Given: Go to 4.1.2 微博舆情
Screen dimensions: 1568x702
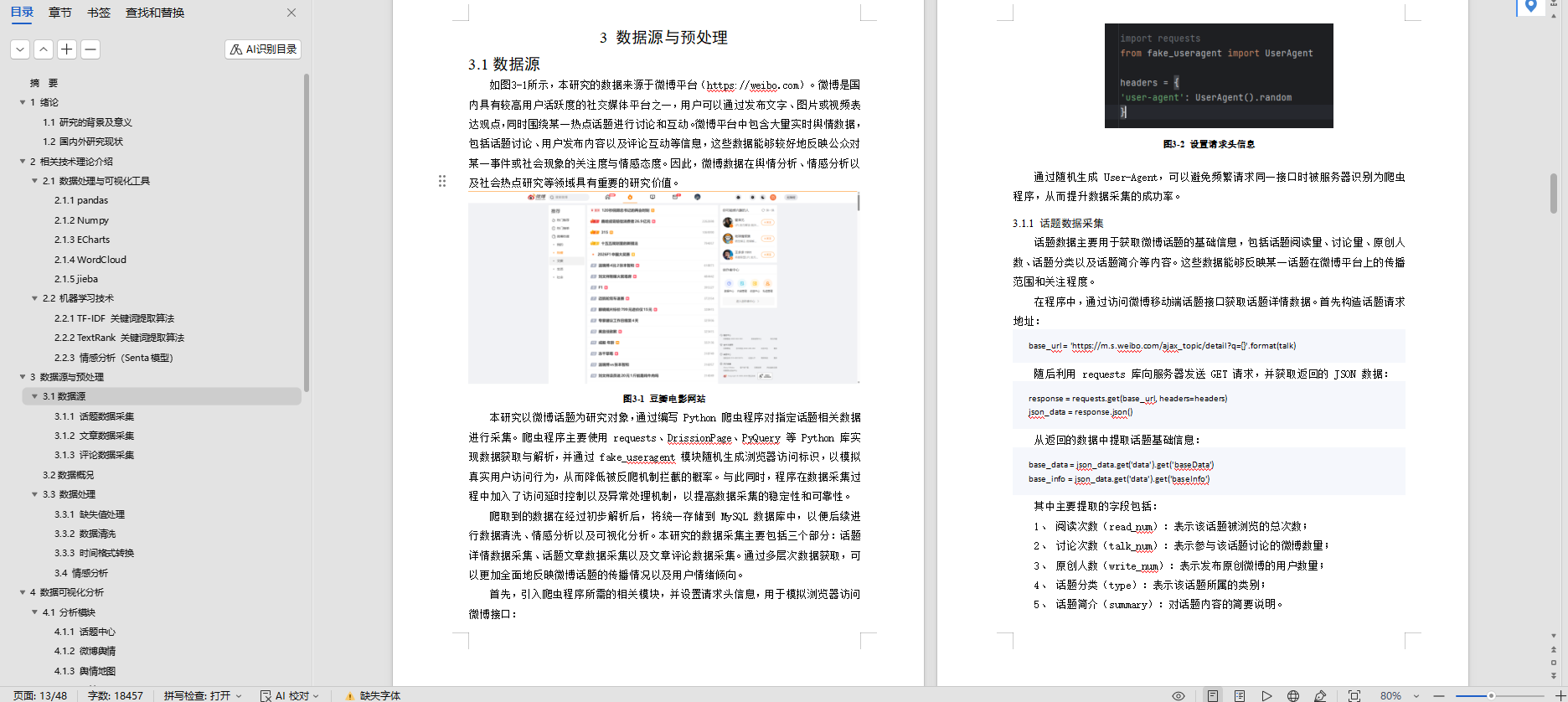Looking at the screenshot, I should click(x=85, y=651).
